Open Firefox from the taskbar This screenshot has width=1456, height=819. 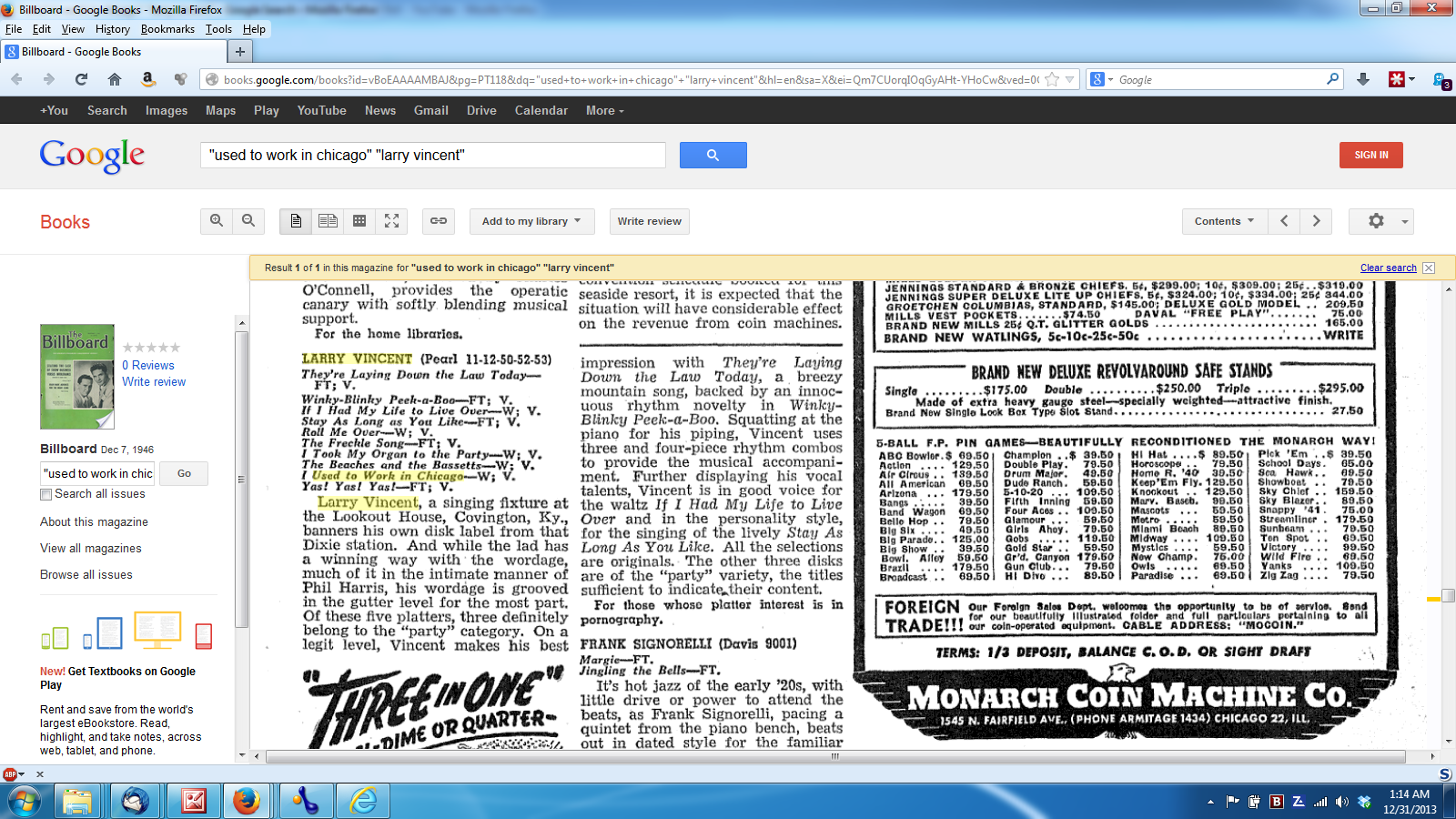(x=247, y=801)
